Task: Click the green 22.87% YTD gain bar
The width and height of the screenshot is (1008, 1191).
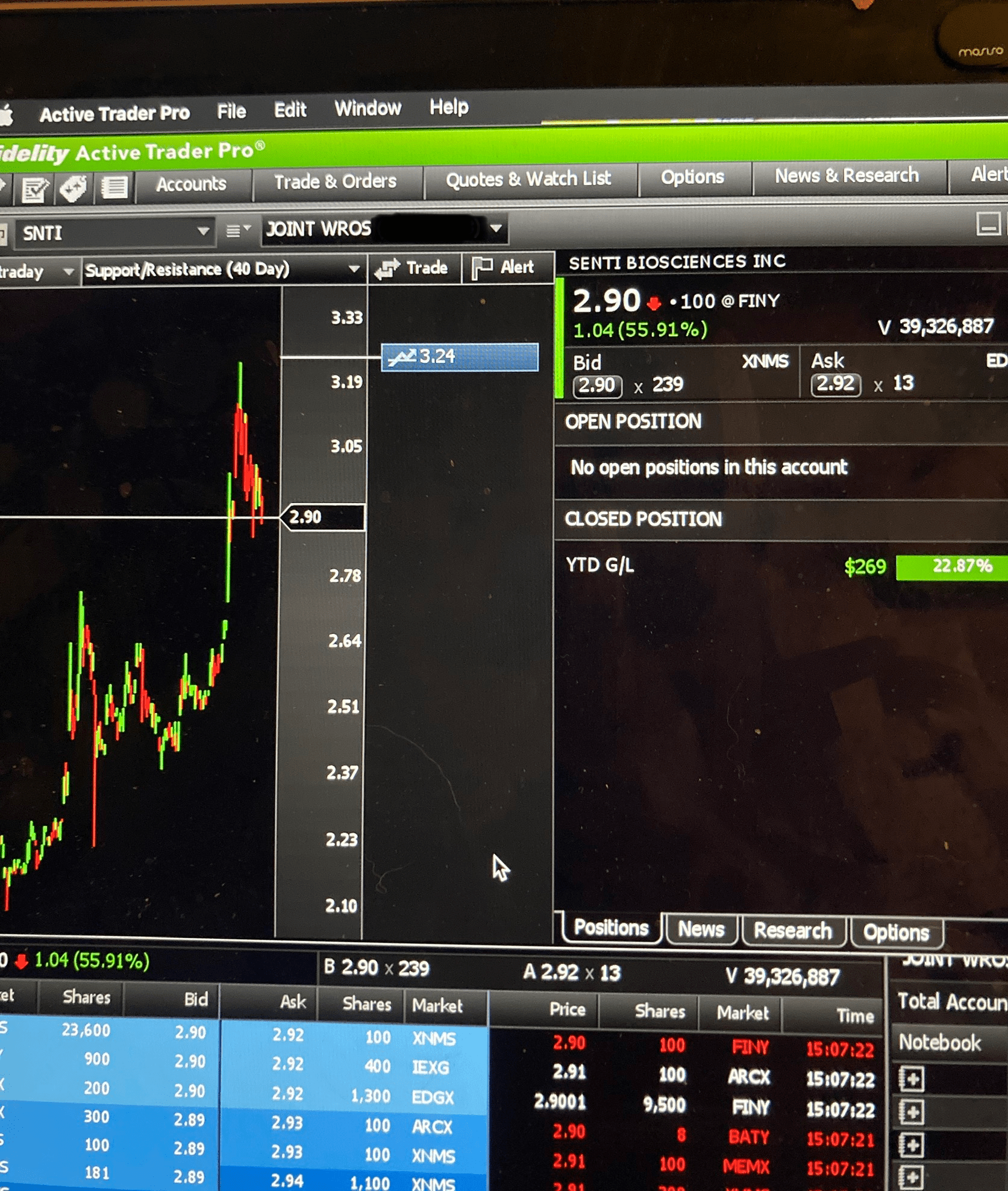Action: point(952,567)
